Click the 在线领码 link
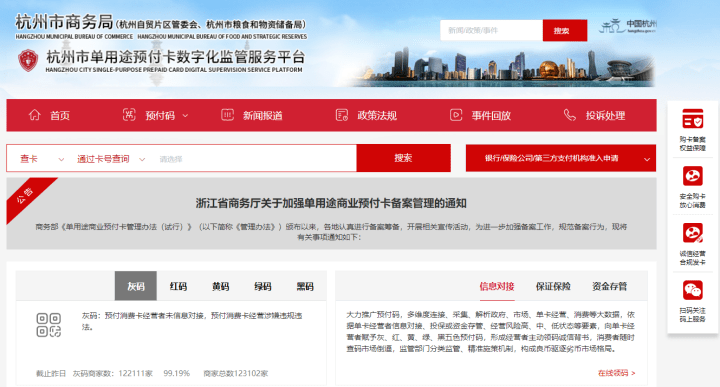This screenshot has height=387, width=720. pos(616,373)
